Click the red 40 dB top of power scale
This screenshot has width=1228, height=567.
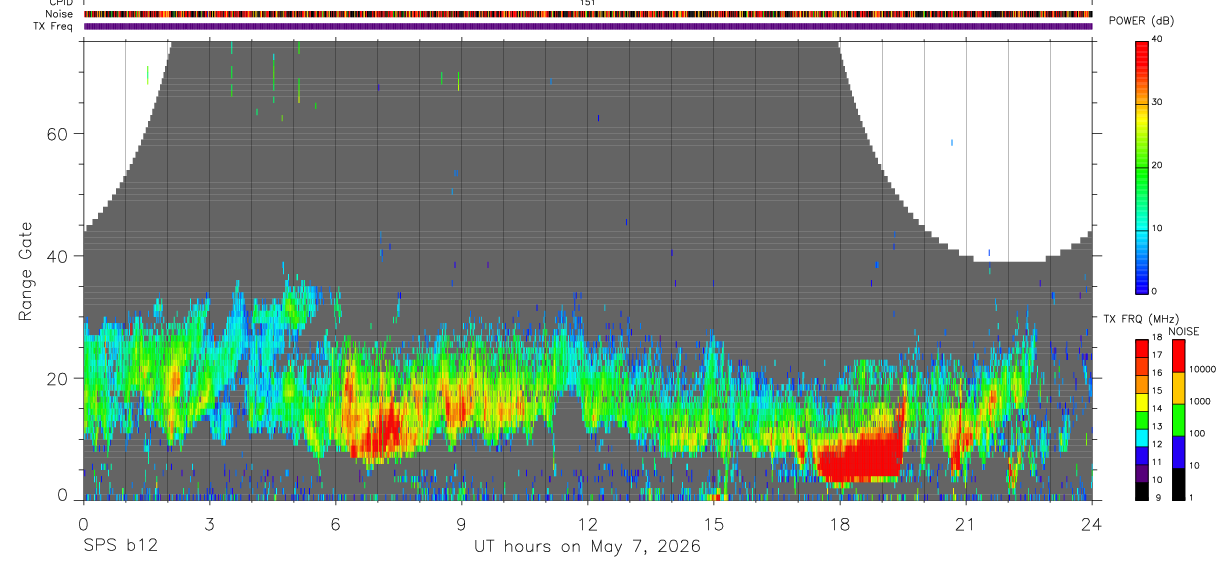point(1141,46)
